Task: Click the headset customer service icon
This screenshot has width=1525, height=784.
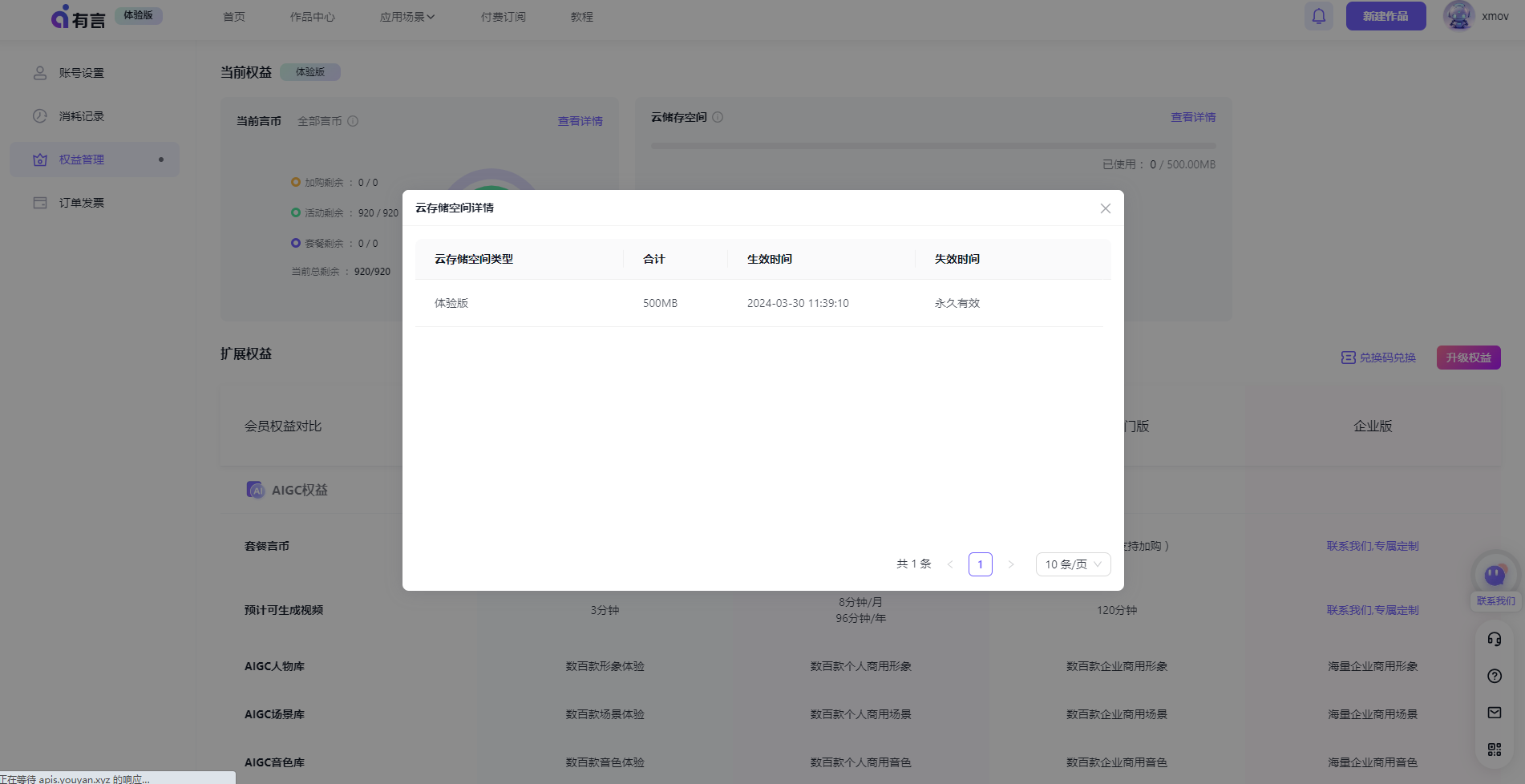Action: coord(1495,639)
